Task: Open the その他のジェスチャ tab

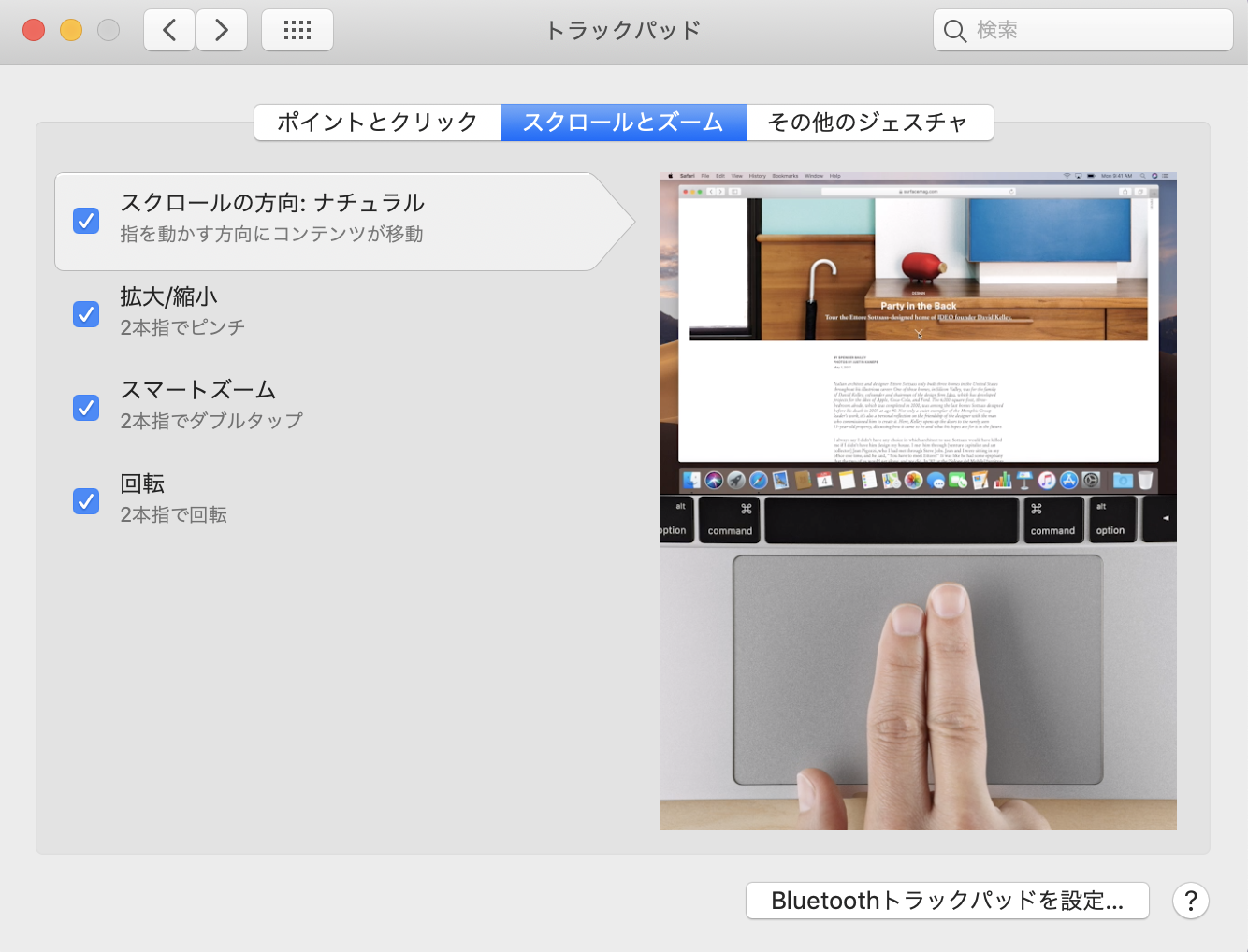Action: [x=870, y=122]
